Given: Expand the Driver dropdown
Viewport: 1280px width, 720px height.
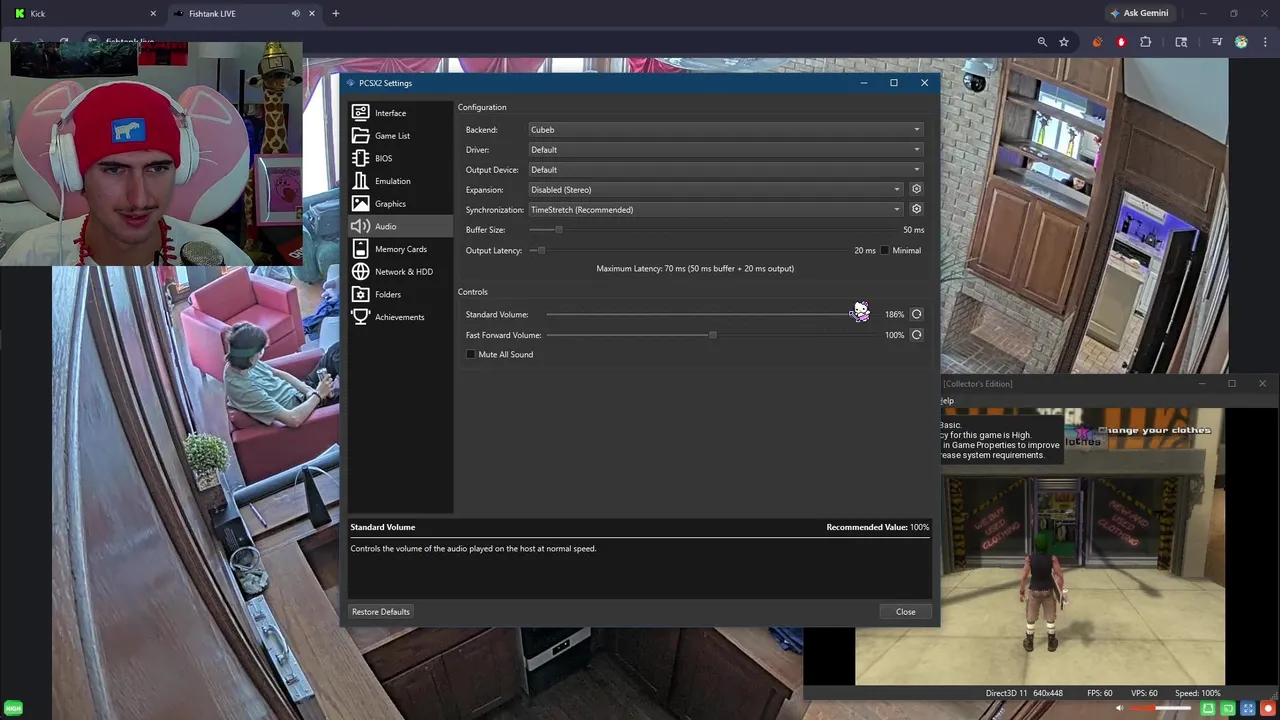Looking at the screenshot, I should [x=725, y=149].
